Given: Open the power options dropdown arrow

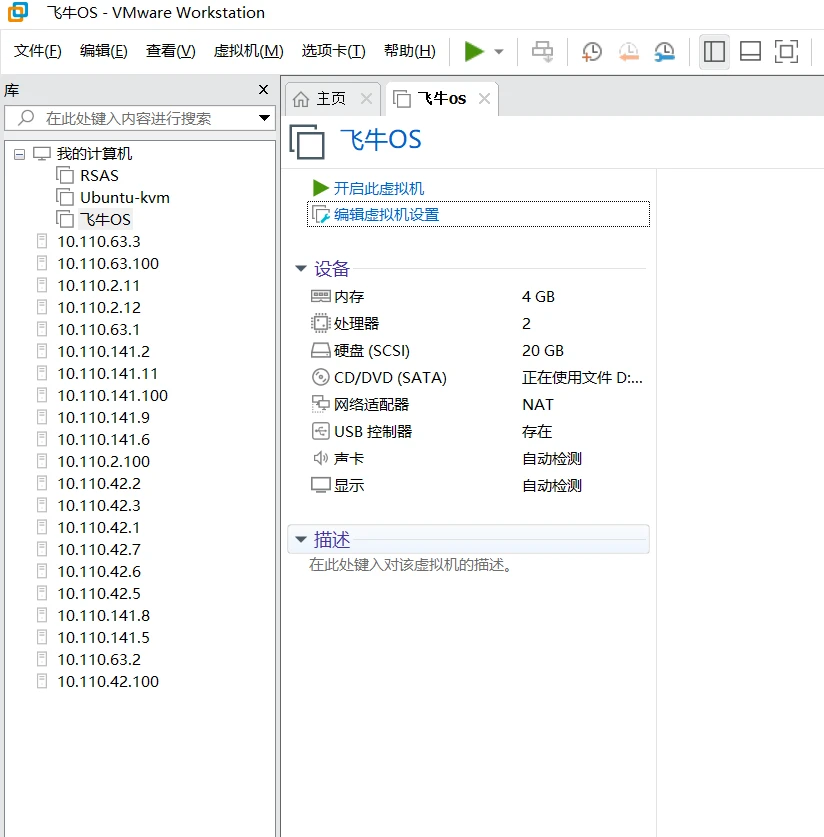Looking at the screenshot, I should (x=499, y=52).
